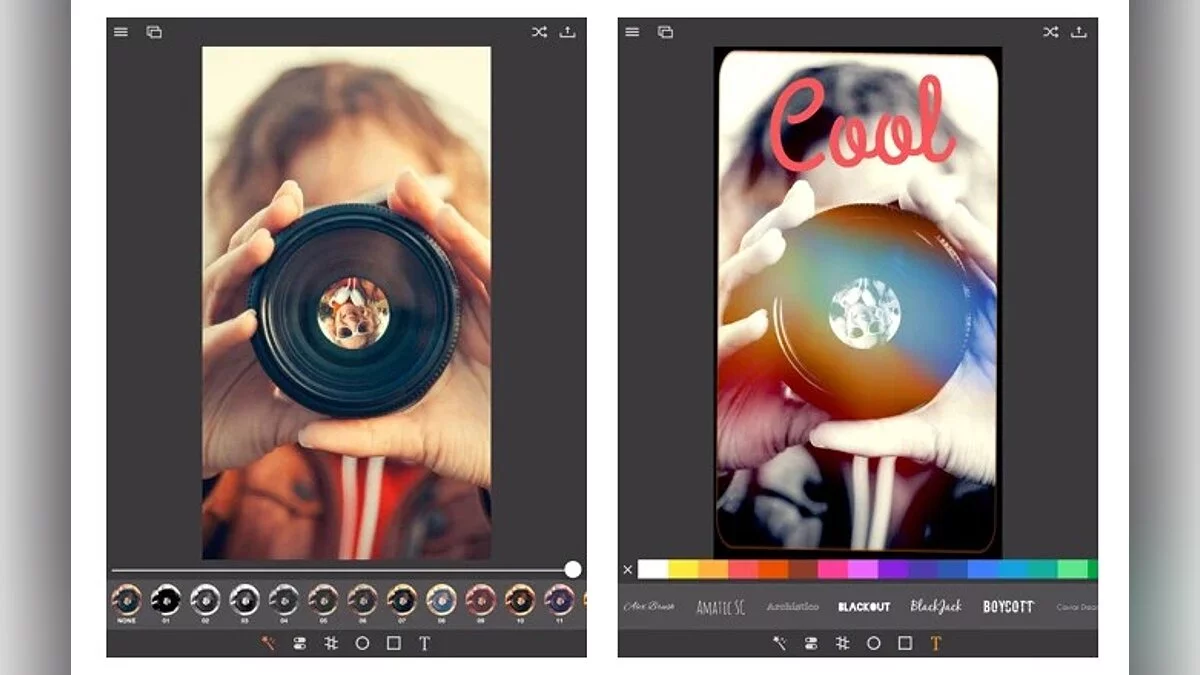Select the magic wand tool below the font list
The height and width of the screenshot is (675, 1200).
(x=779, y=644)
